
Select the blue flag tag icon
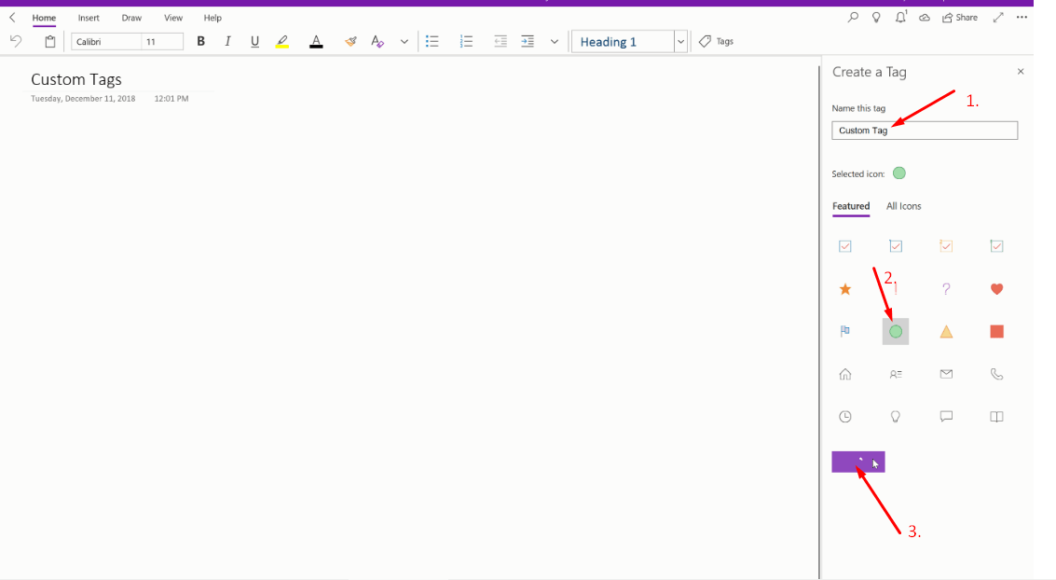click(845, 331)
